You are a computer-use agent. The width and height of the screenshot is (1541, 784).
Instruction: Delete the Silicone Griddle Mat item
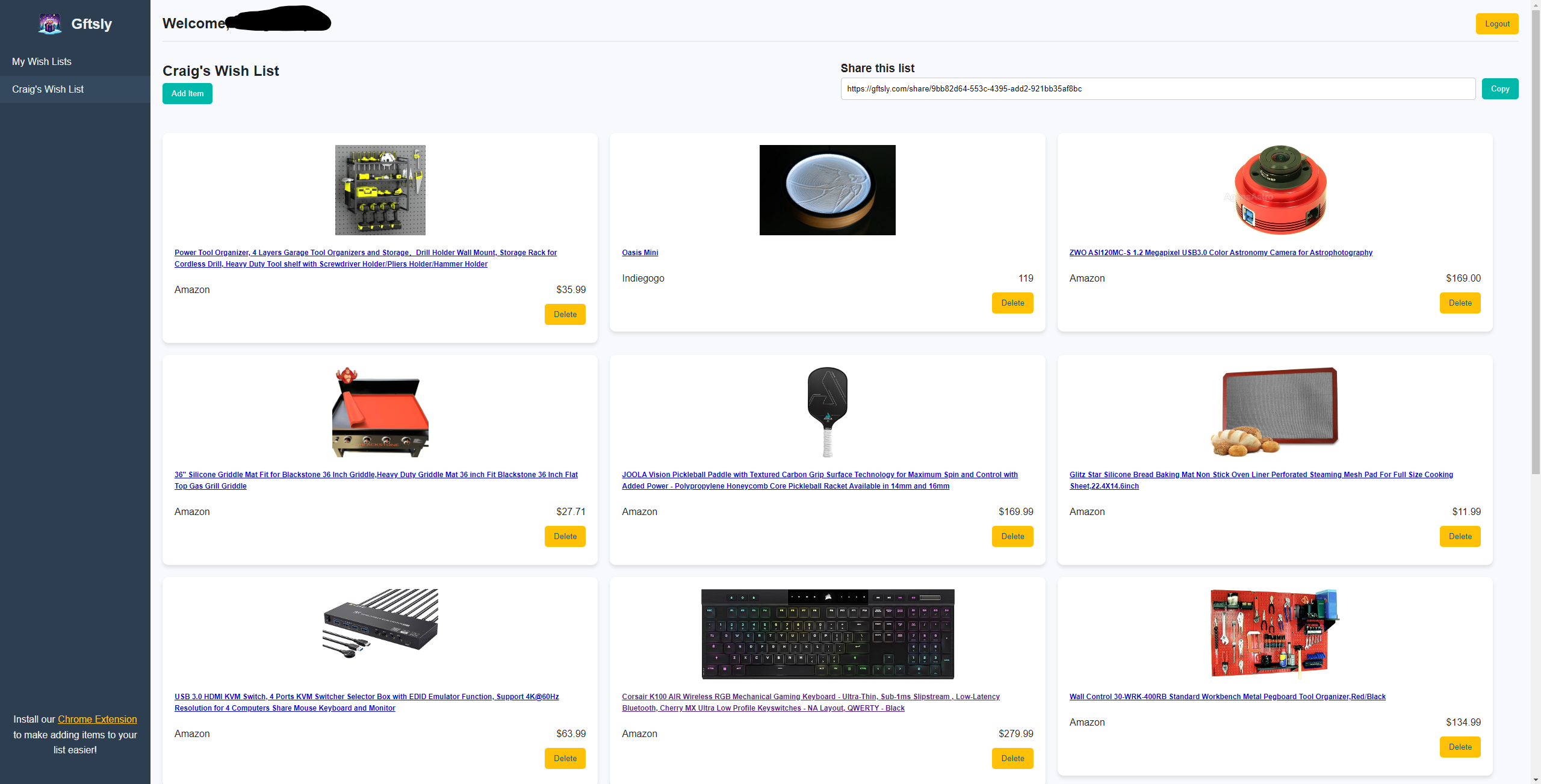[565, 536]
